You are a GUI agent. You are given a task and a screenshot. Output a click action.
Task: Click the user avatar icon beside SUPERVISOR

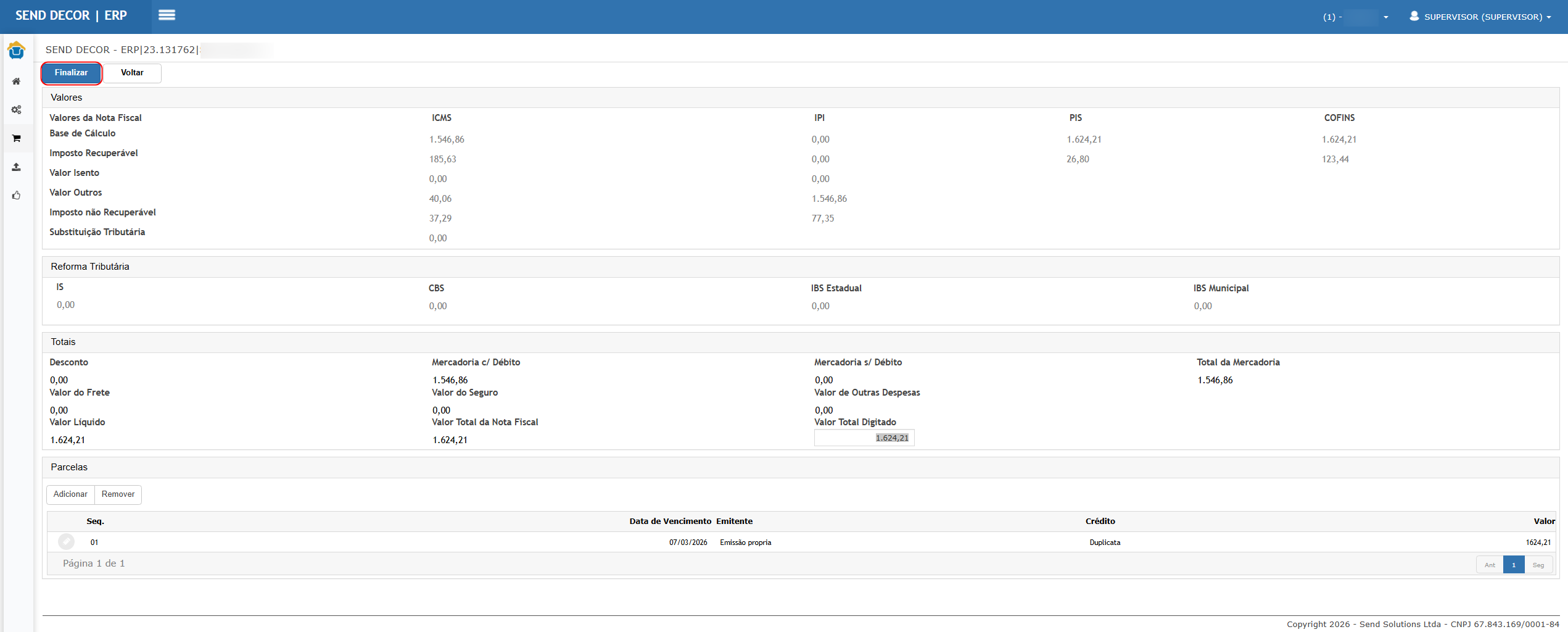pos(1414,16)
